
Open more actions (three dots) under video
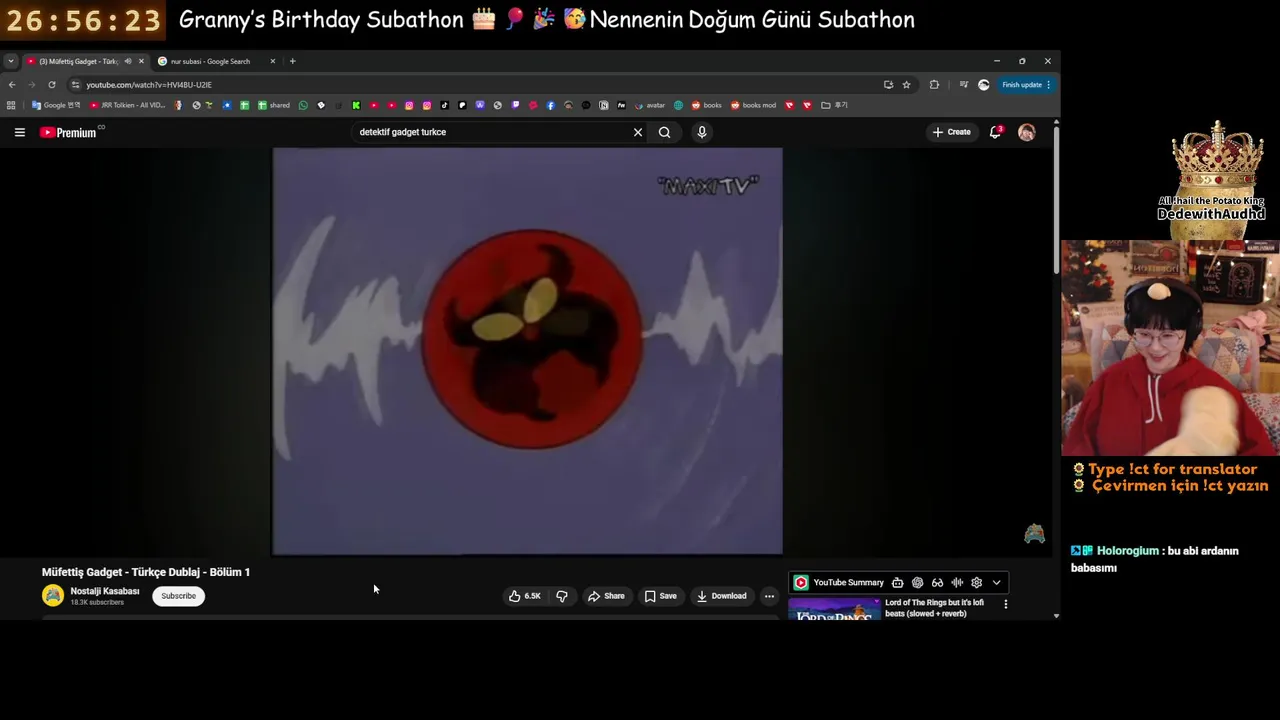(769, 596)
